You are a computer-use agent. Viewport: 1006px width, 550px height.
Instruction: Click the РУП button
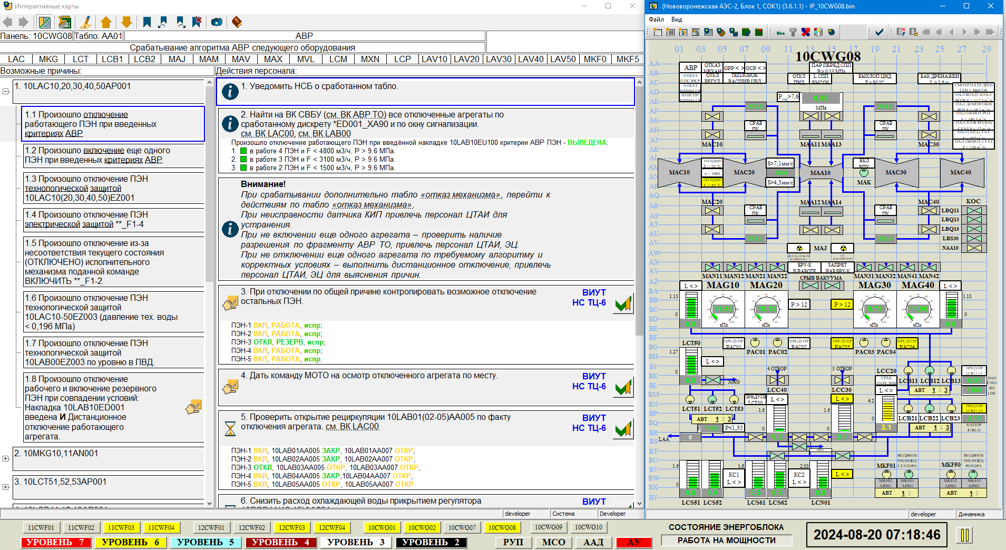tap(513, 542)
